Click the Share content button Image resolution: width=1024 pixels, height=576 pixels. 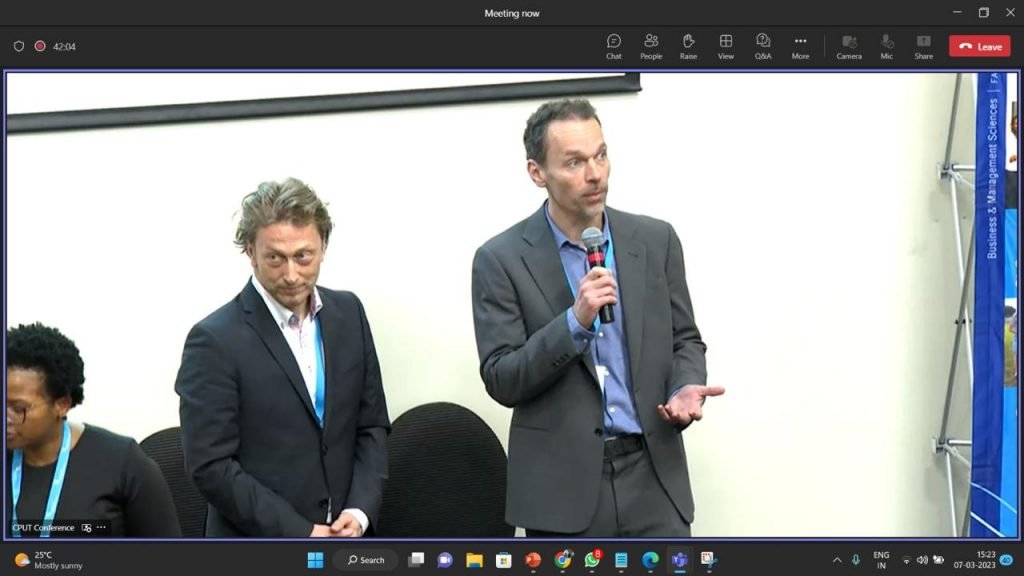coord(923,46)
